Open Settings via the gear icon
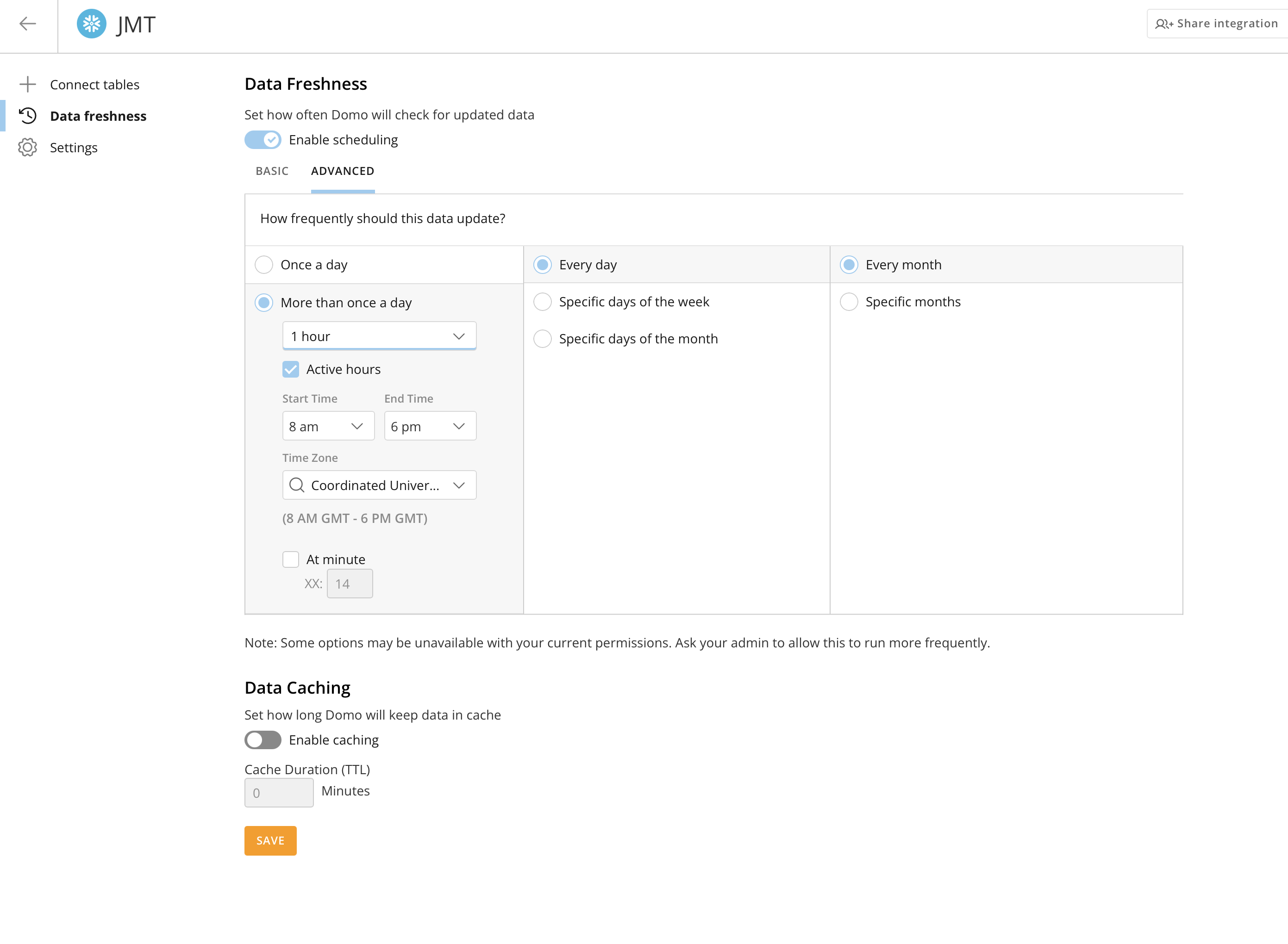Viewport: 1288px width, 944px height. [x=27, y=148]
